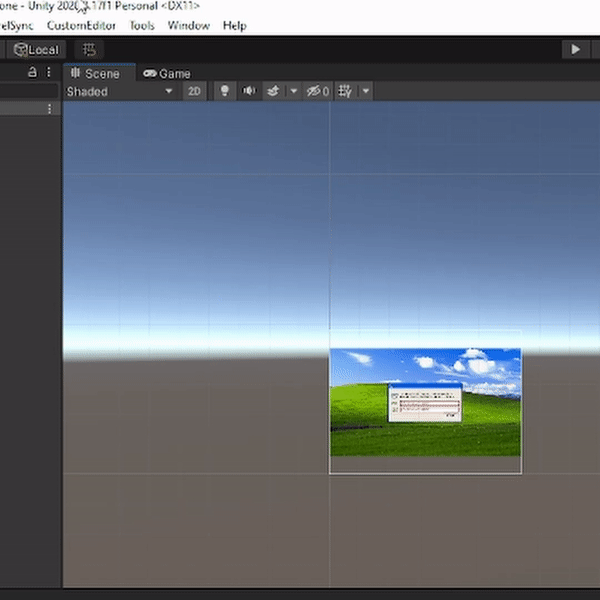Toggle scene effects layers icon

point(273,91)
